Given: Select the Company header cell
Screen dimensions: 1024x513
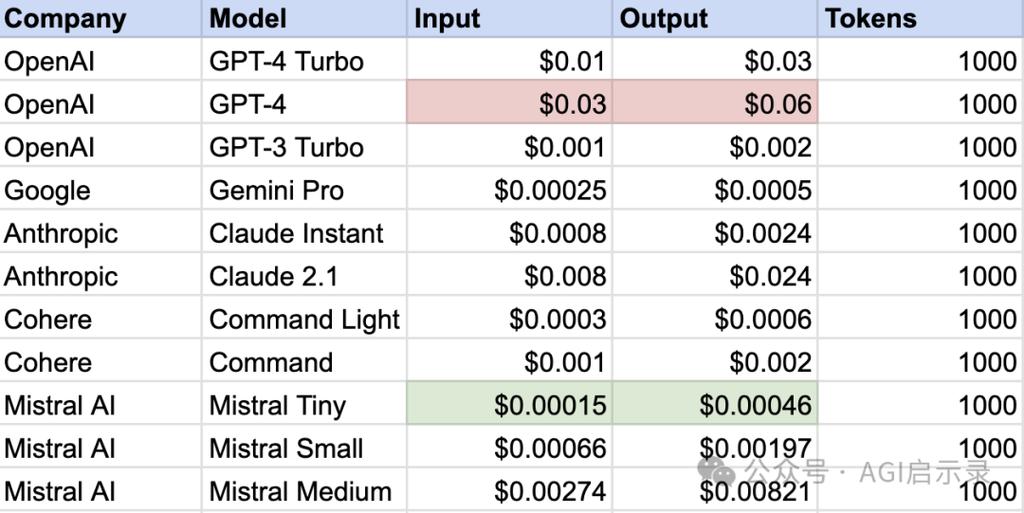Looking at the screenshot, I should pos(101,18).
